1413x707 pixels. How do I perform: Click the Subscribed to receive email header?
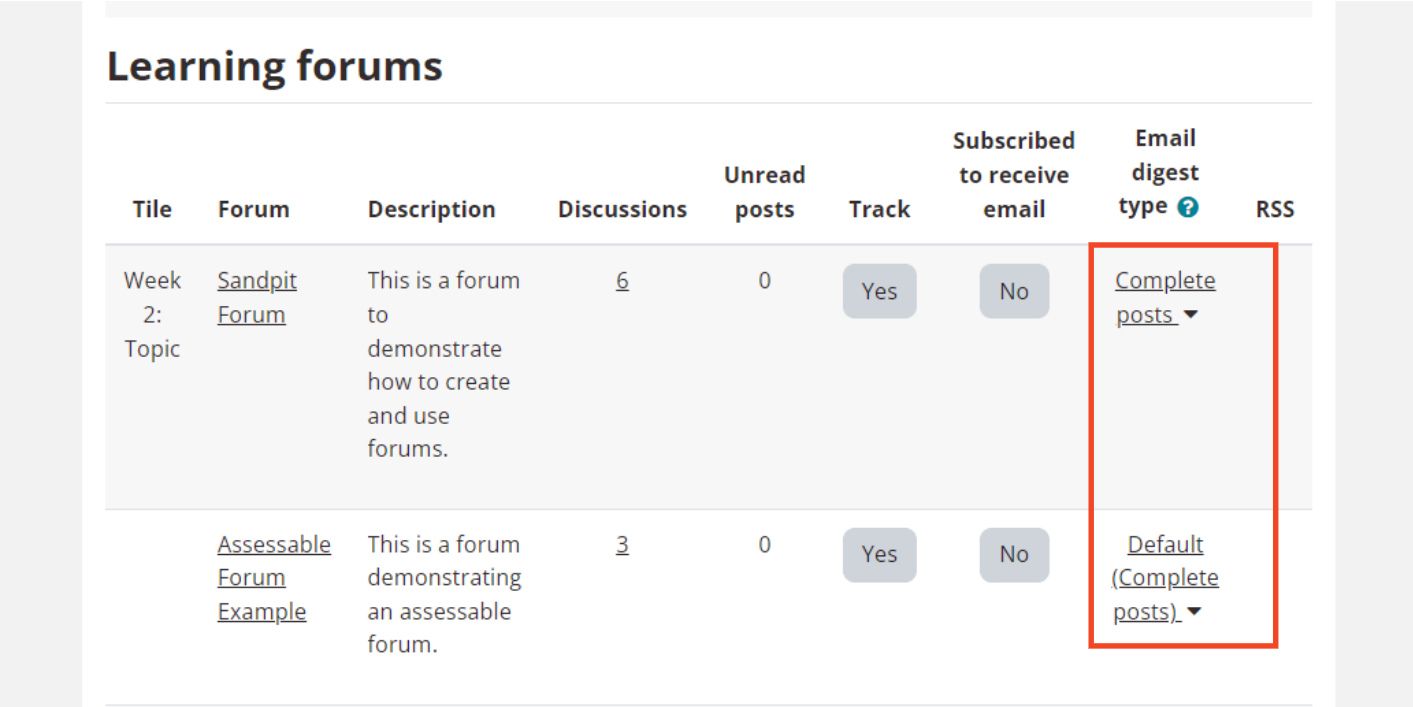click(1014, 175)
